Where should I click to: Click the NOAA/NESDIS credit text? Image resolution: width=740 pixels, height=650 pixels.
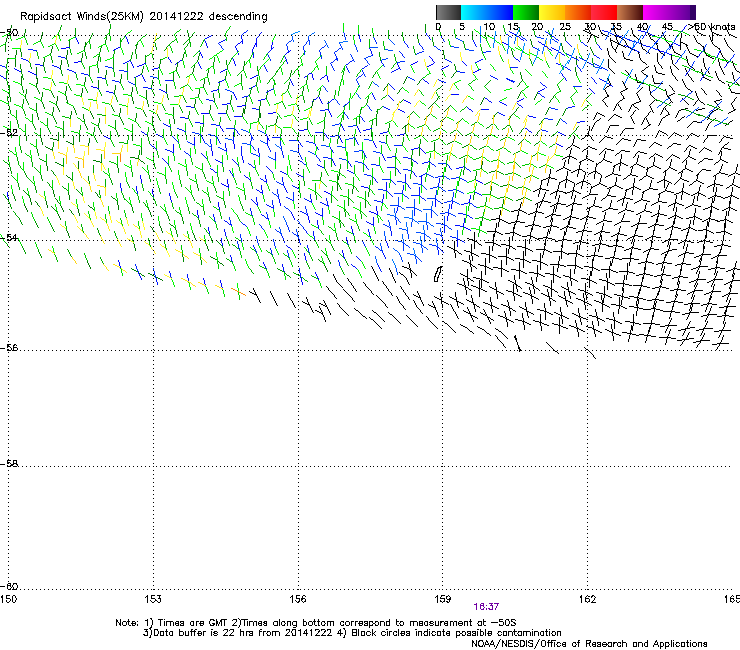point(589,644)
